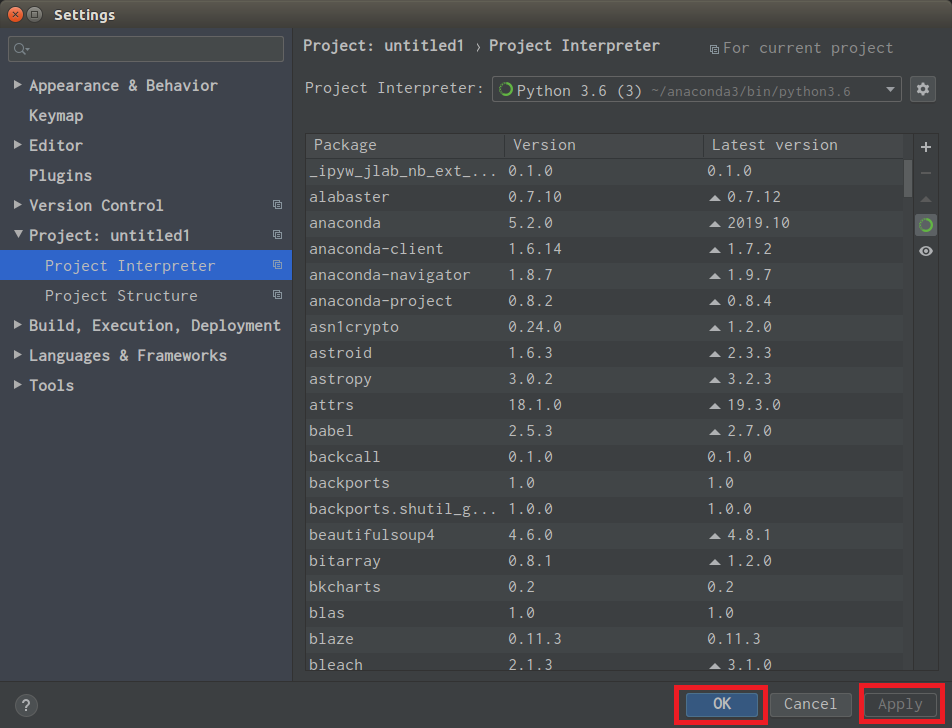Sort by the Package column header
The height and width of the screenshot is (728, 952).
pos(405,145)
